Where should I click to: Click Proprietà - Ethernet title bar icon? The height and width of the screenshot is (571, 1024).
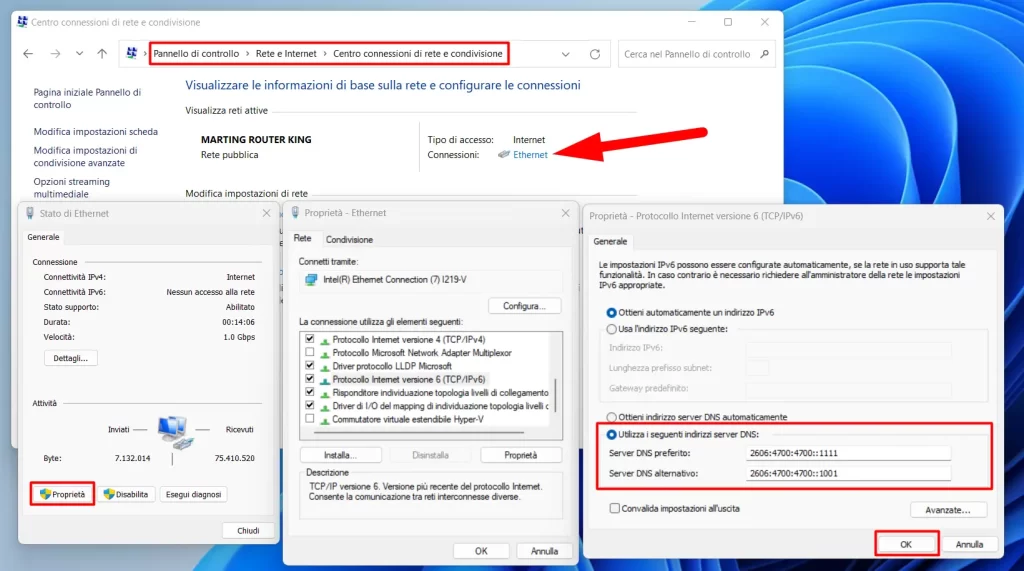295,212
